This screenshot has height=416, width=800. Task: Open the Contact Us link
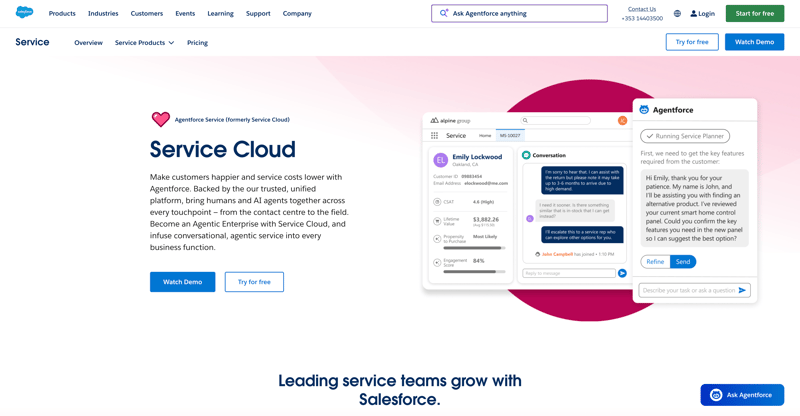click(642, 9)
